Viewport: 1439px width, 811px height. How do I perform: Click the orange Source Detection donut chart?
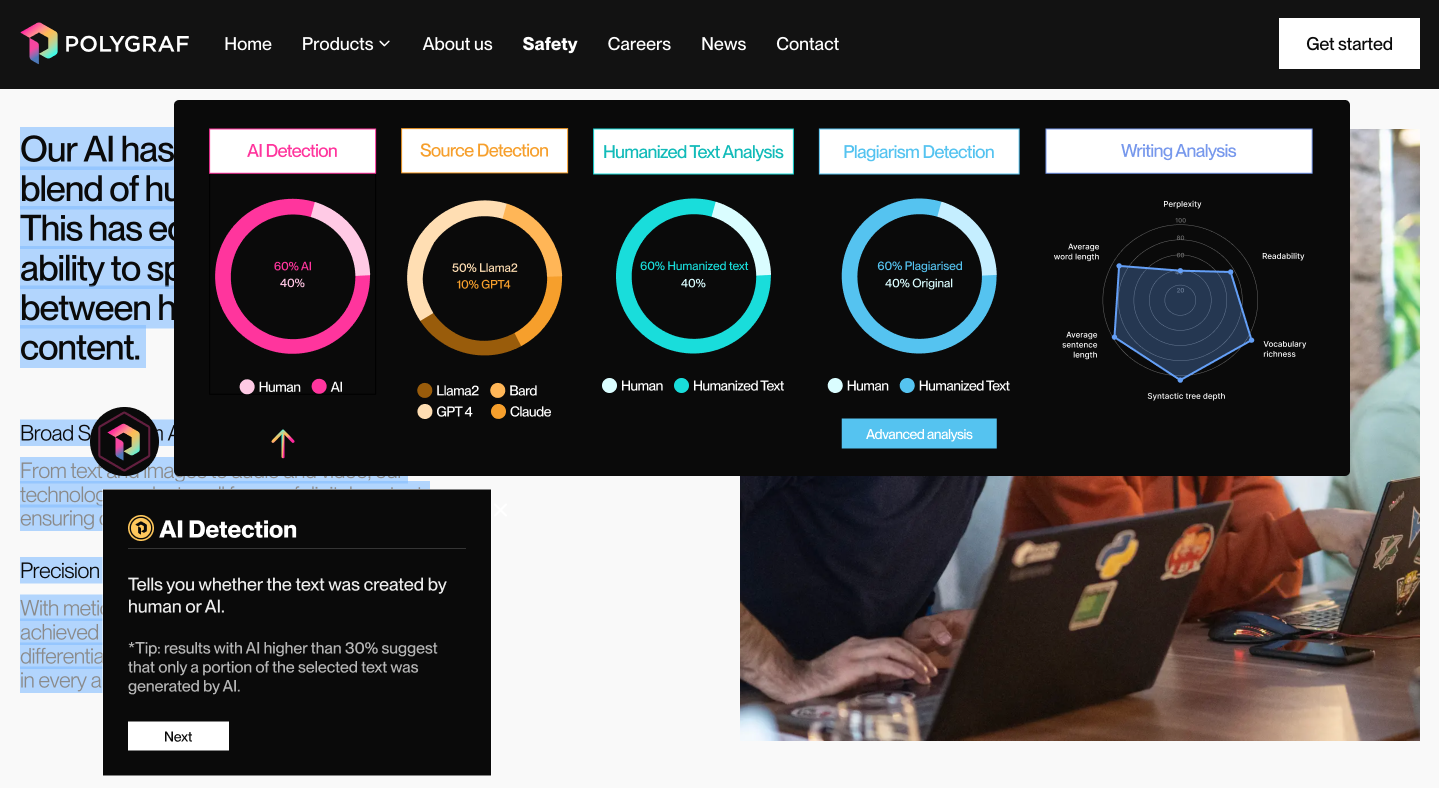[x=484, y=278]
